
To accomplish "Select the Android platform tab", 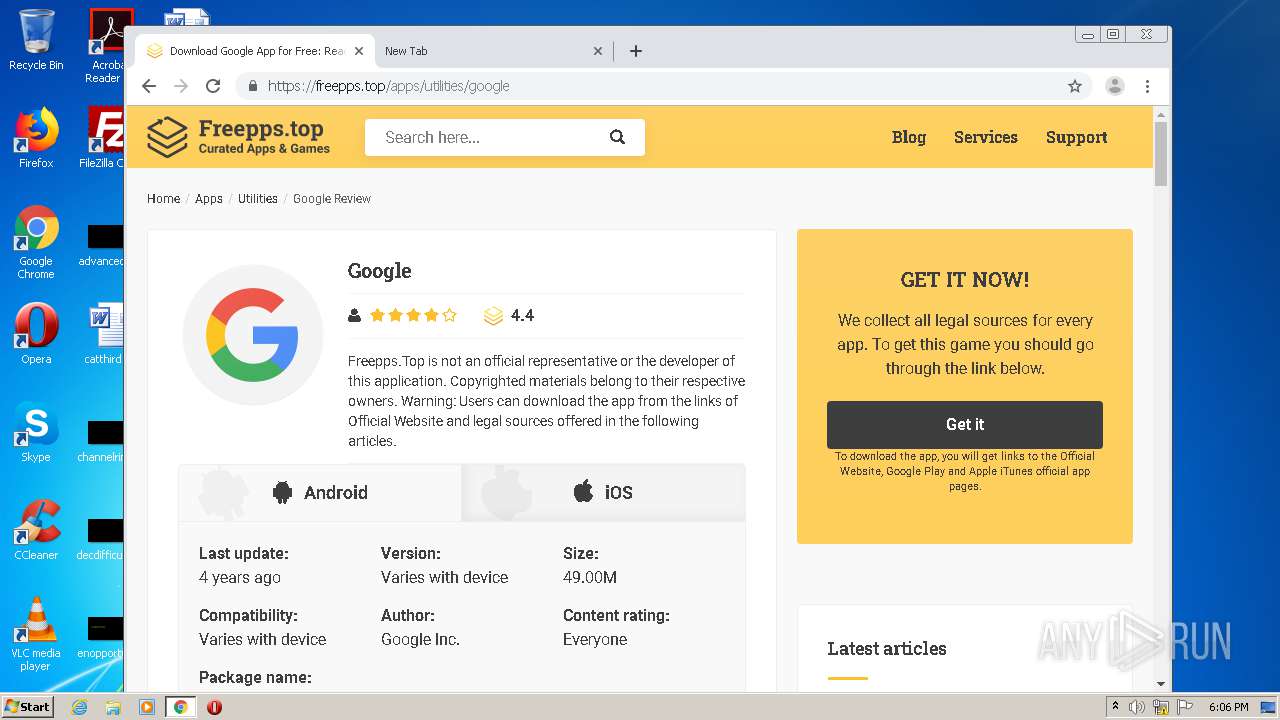I will [320, 492].
